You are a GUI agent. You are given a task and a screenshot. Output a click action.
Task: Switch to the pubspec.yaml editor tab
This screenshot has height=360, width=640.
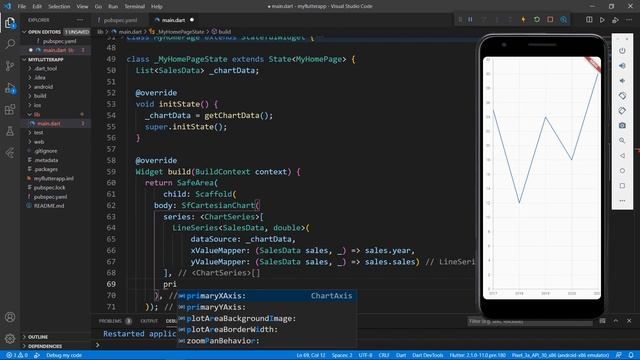(x=119, y=20)
